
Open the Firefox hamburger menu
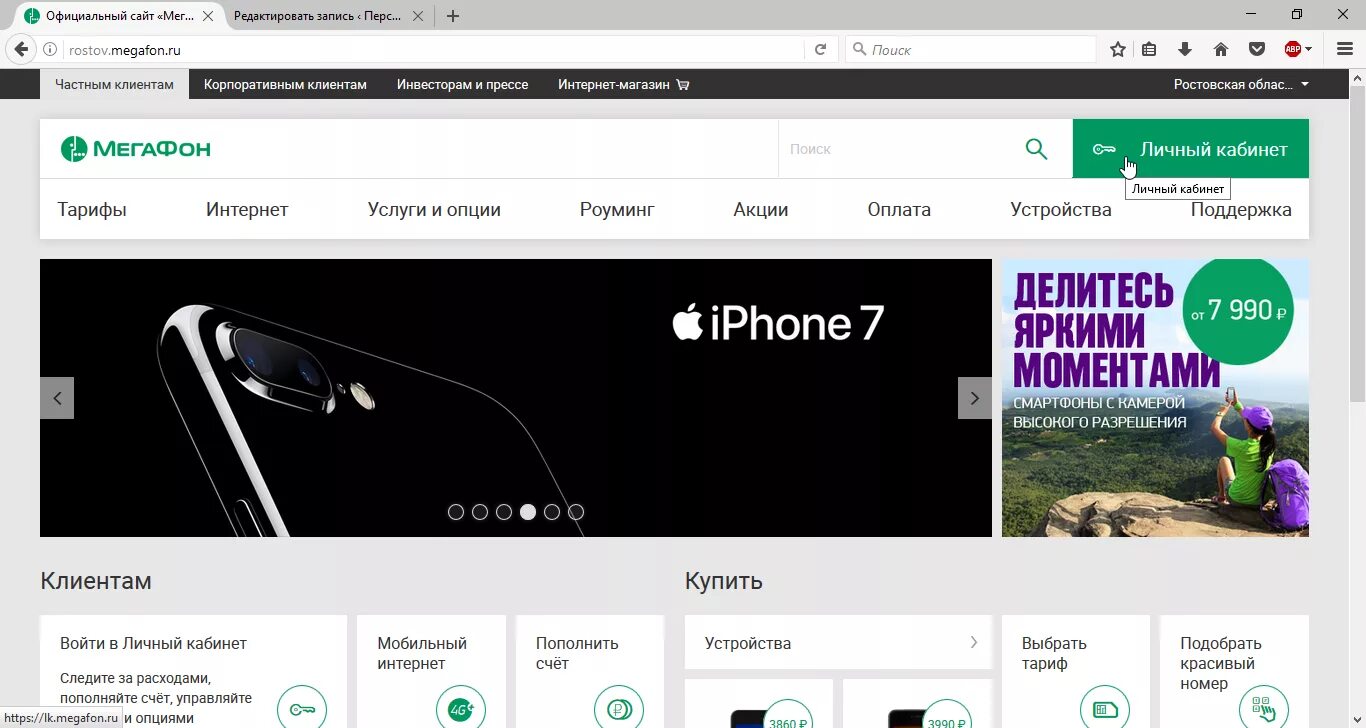(x=1344, y=49)
